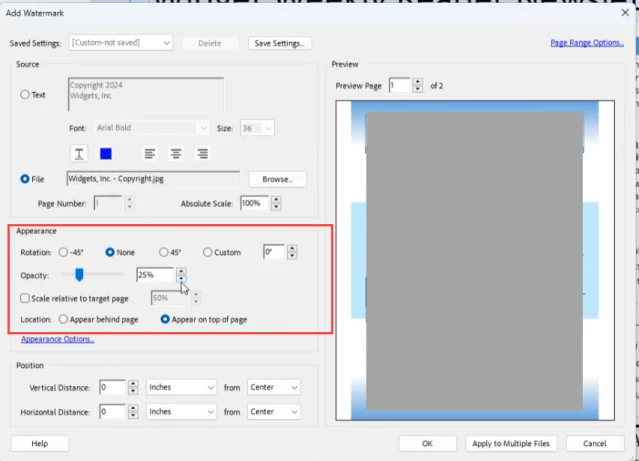This screenshot has height=461, width=639.
Task: Center-align watermark text
Action: coord(176,154)
